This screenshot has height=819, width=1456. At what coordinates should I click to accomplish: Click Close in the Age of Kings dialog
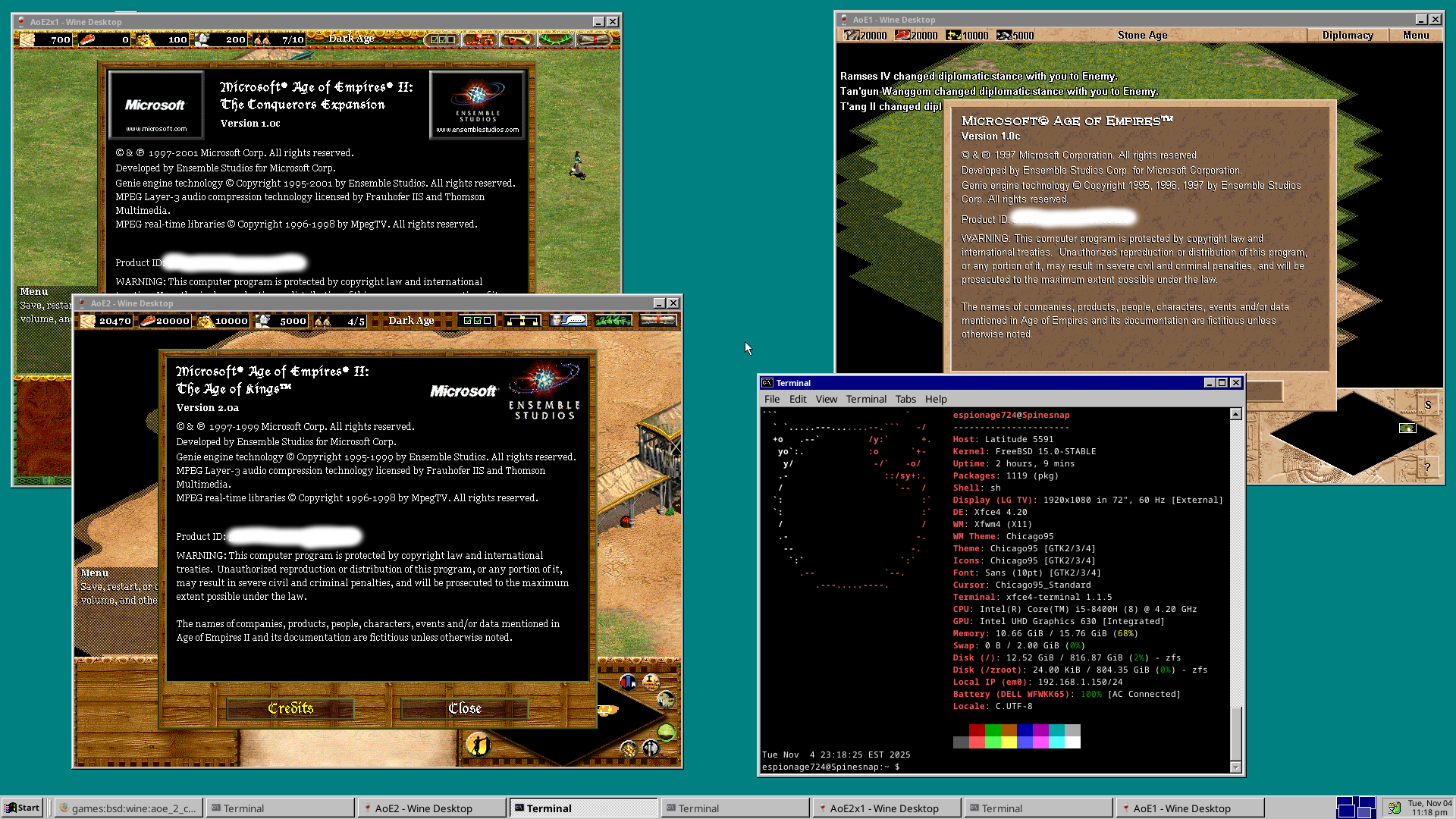tap(464, 708)
